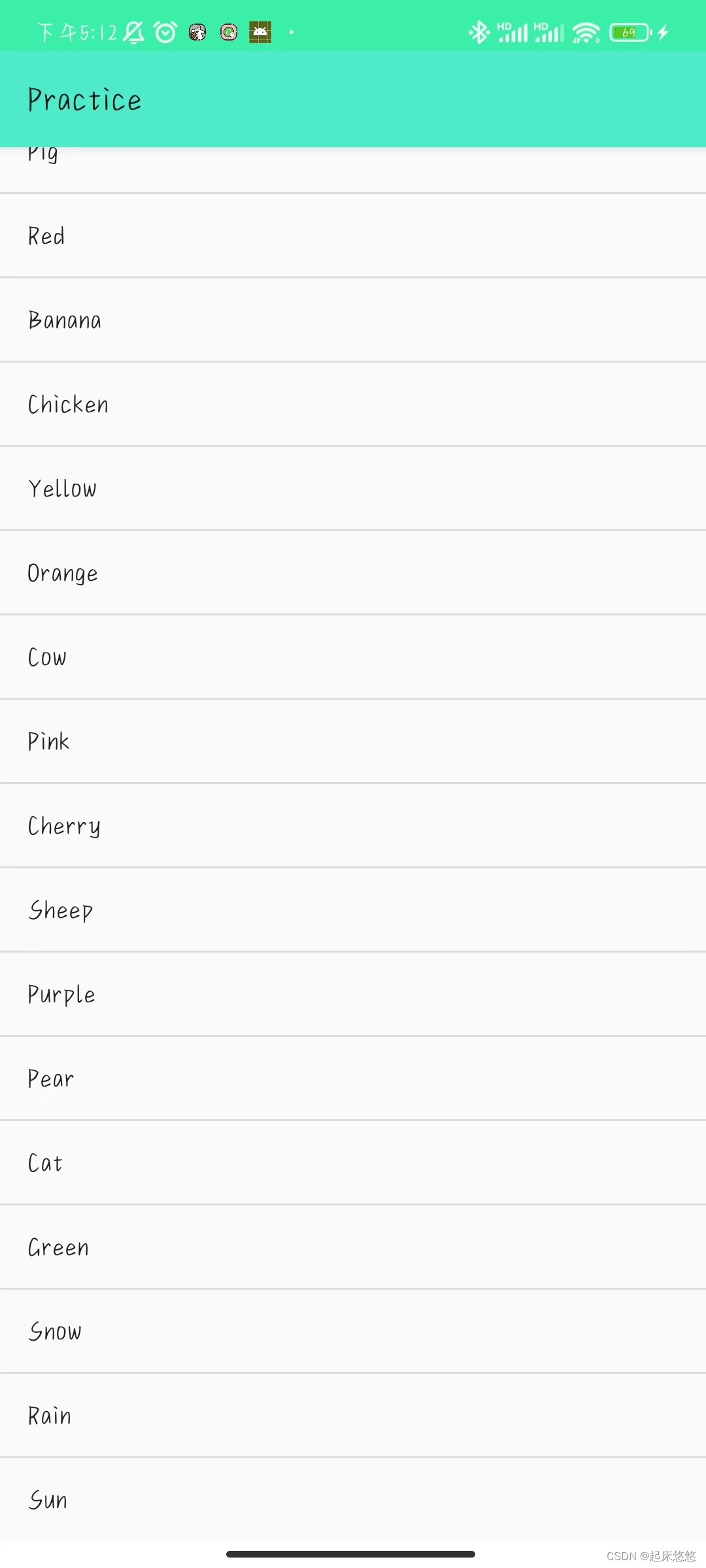Tap the Wi-Fi signal icon
Screen dimensions: 706x1568
coord(586,32)
